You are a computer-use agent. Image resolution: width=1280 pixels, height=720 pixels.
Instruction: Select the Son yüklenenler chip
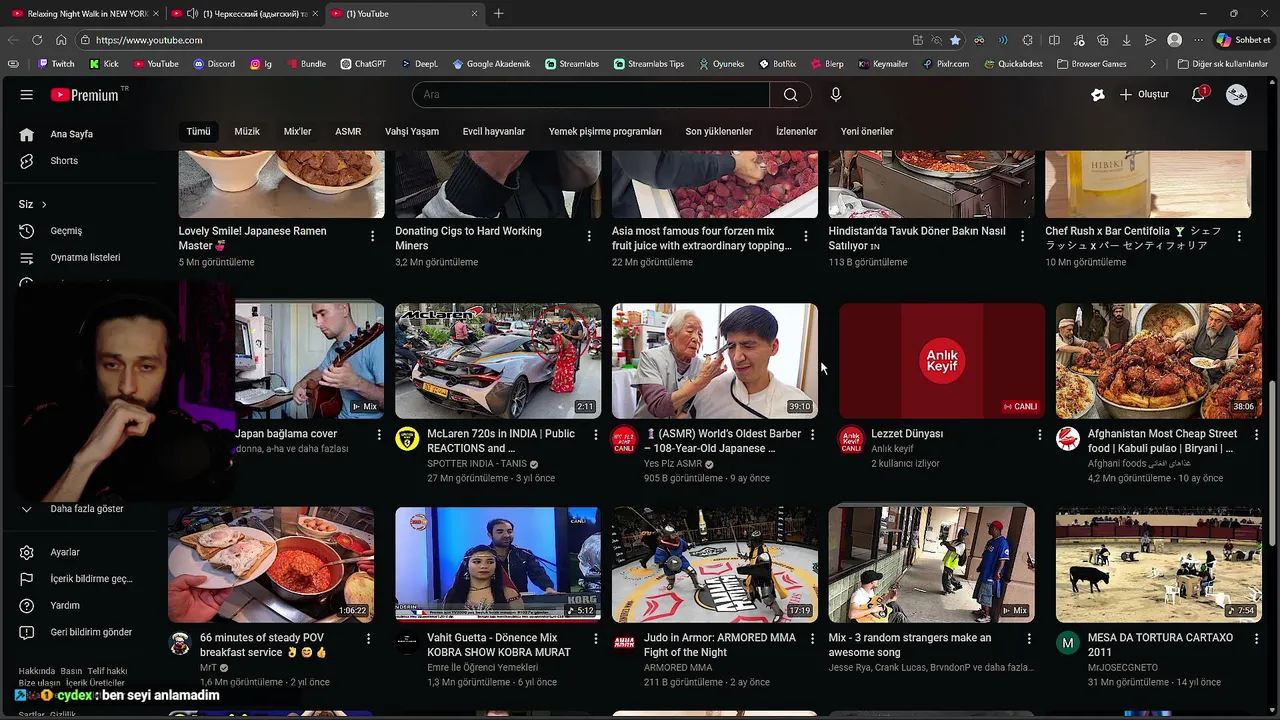[719, 131]
